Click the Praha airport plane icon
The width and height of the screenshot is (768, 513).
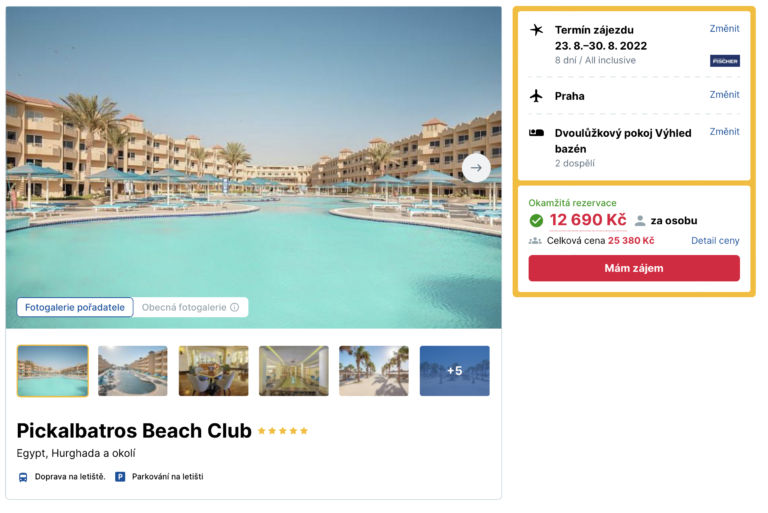coord(537,96)
